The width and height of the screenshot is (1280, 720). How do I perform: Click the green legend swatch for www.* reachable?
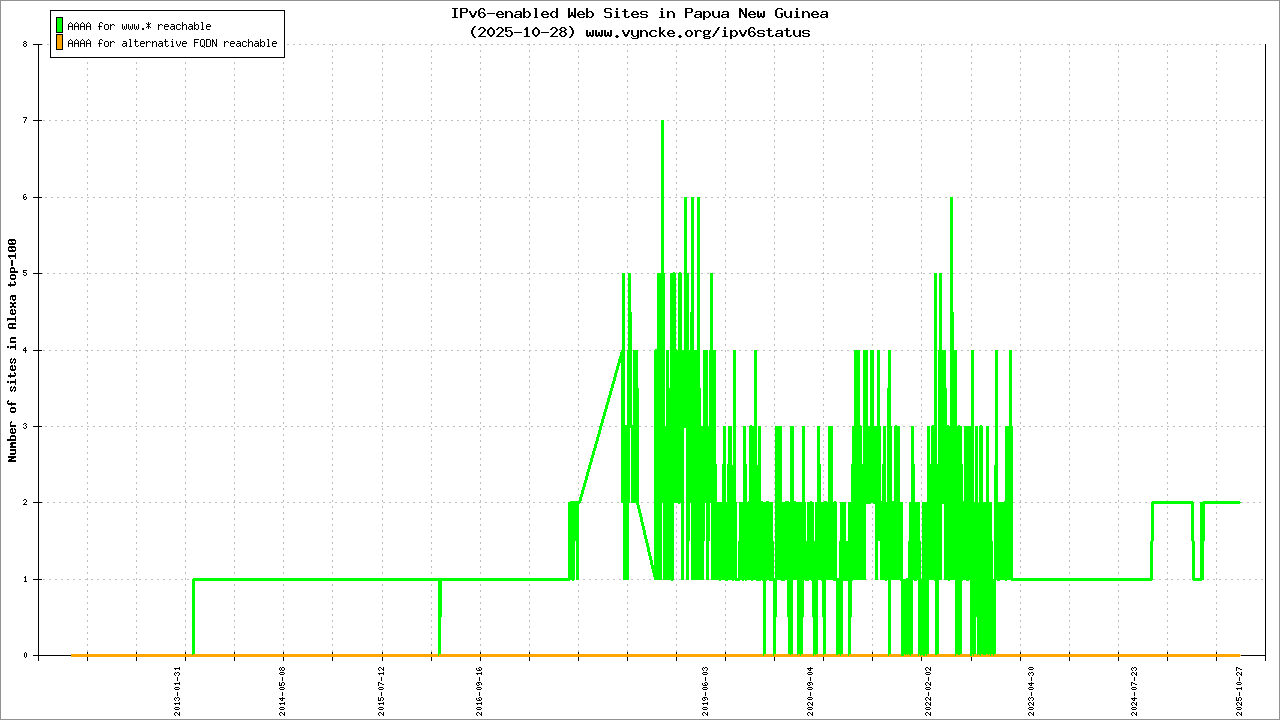60,25
